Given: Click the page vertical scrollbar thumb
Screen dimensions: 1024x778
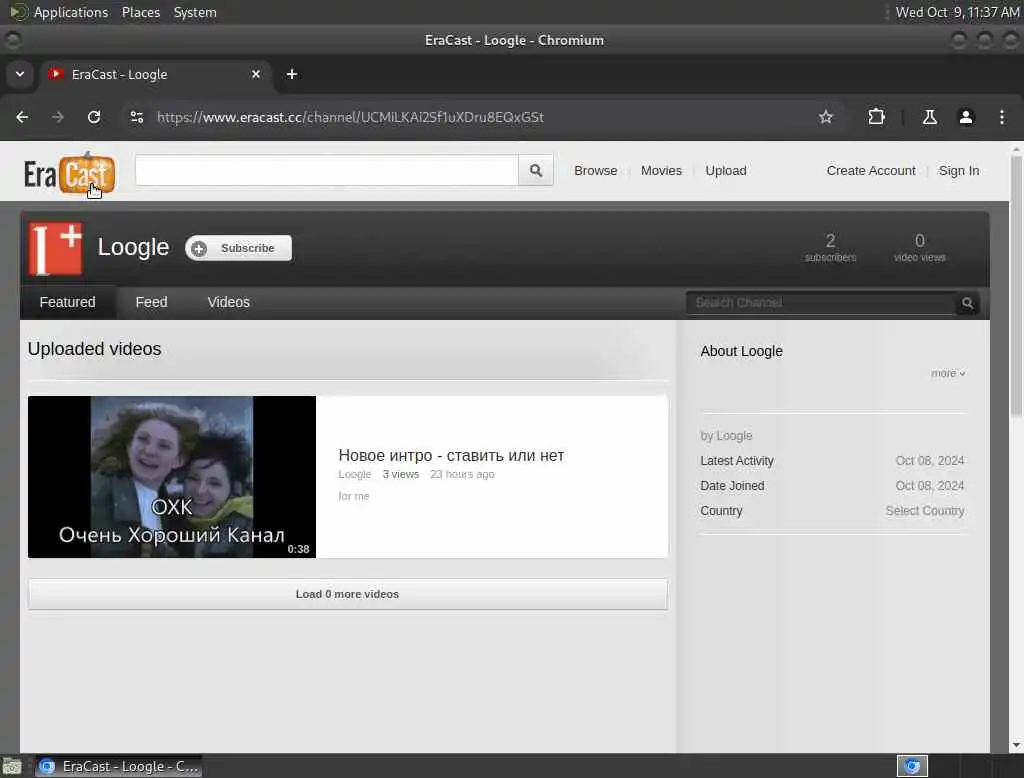Looking at the screenshot, I should pyautogui.click(x=1016, y=286).
